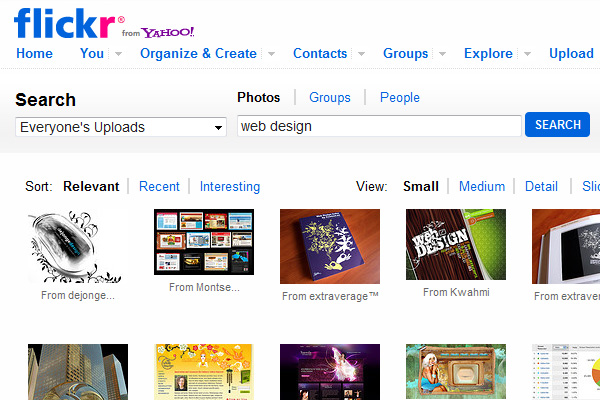
Task: Expand the Groups navigation dropdown arrow
Action: 442,54
